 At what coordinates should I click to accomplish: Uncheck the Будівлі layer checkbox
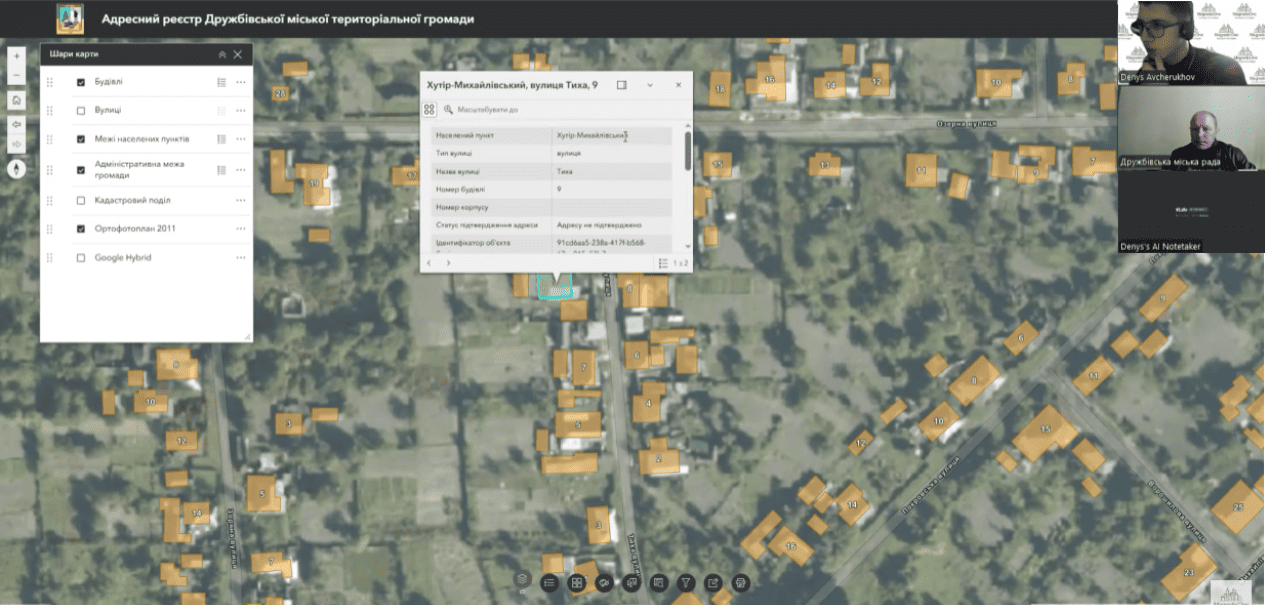(x=81, y=82)
